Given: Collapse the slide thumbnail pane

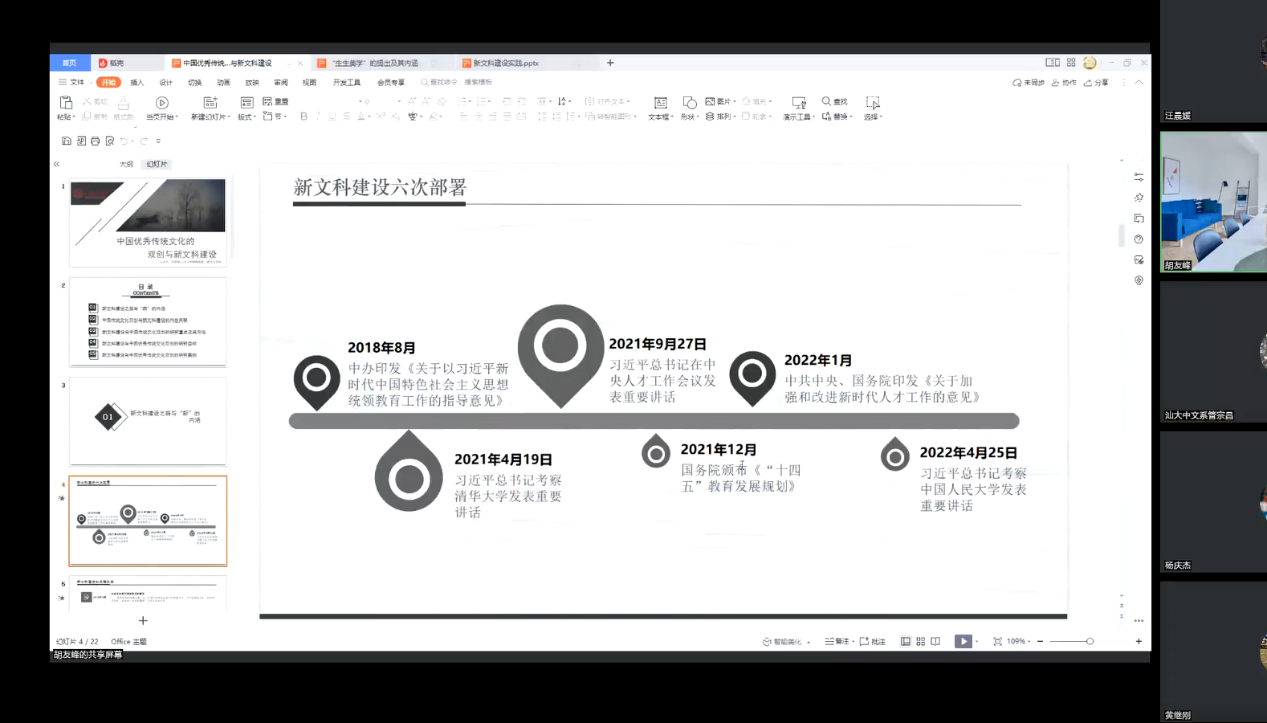Looking at the screenshot, I should click(57, 164).
